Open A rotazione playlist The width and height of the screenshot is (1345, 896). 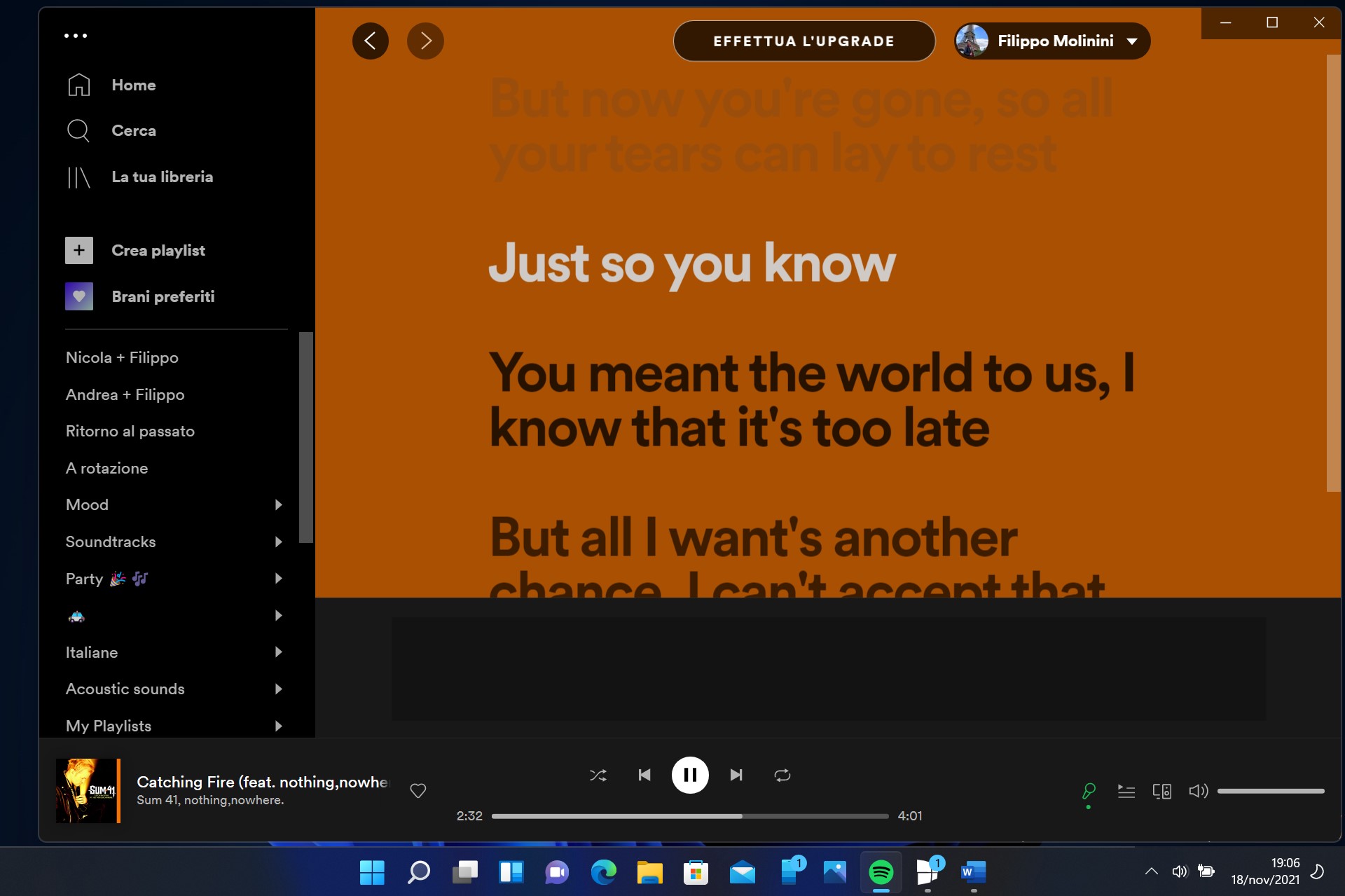coord(106,468)
